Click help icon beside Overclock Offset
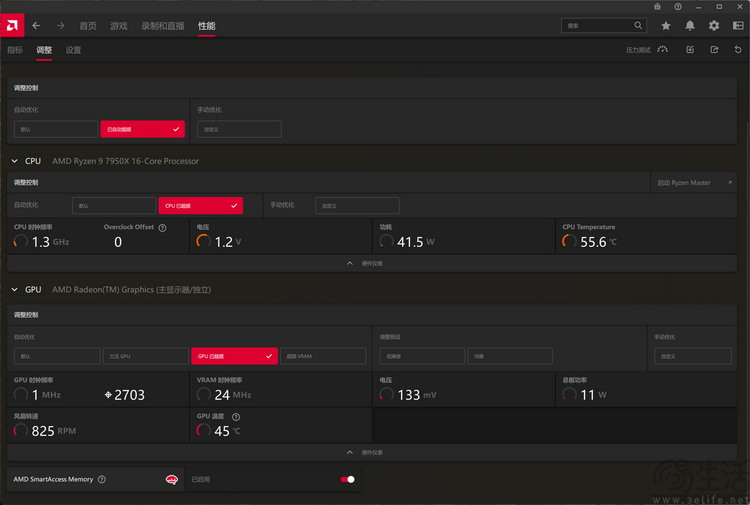 coord(162,228)
